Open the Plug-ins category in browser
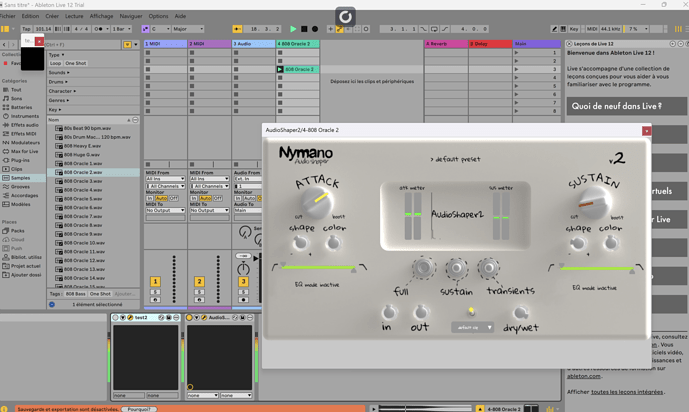The width and height of the screenshot is (689, 412). click(x=22, y=159)
